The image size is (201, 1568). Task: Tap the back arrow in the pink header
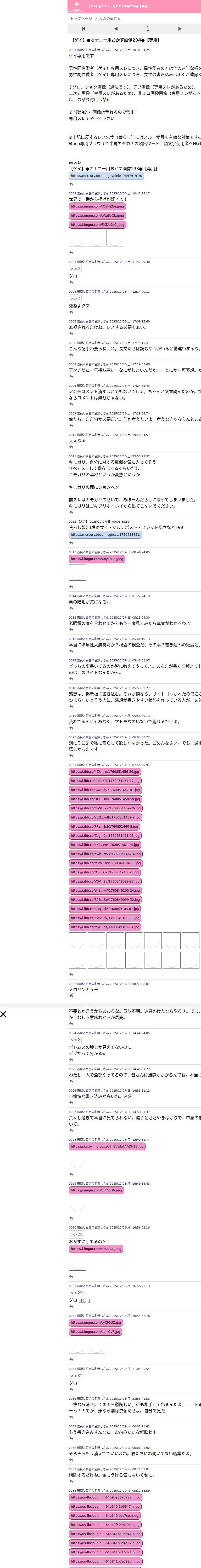(77, 4)
